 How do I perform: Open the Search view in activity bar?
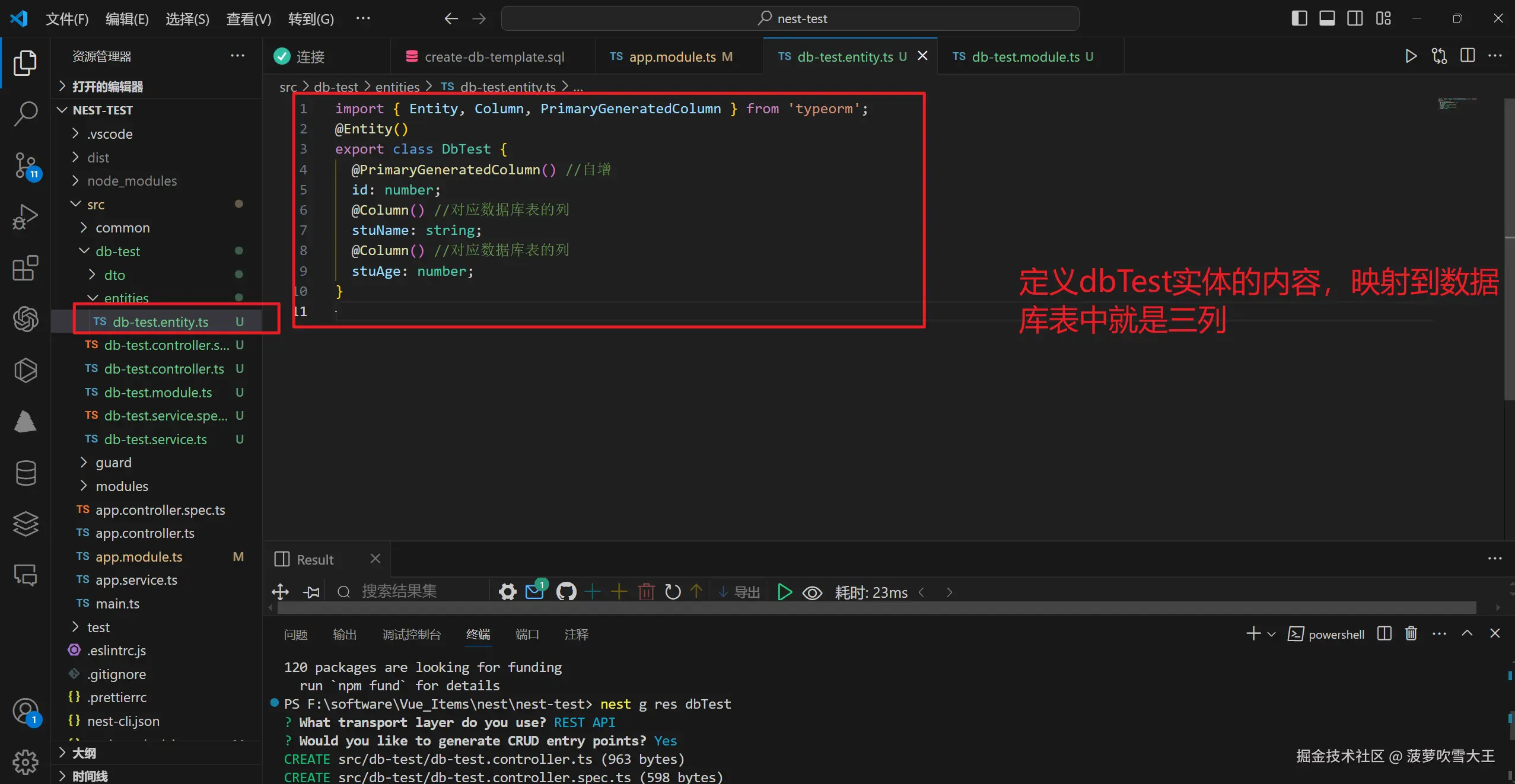point(25,113)
